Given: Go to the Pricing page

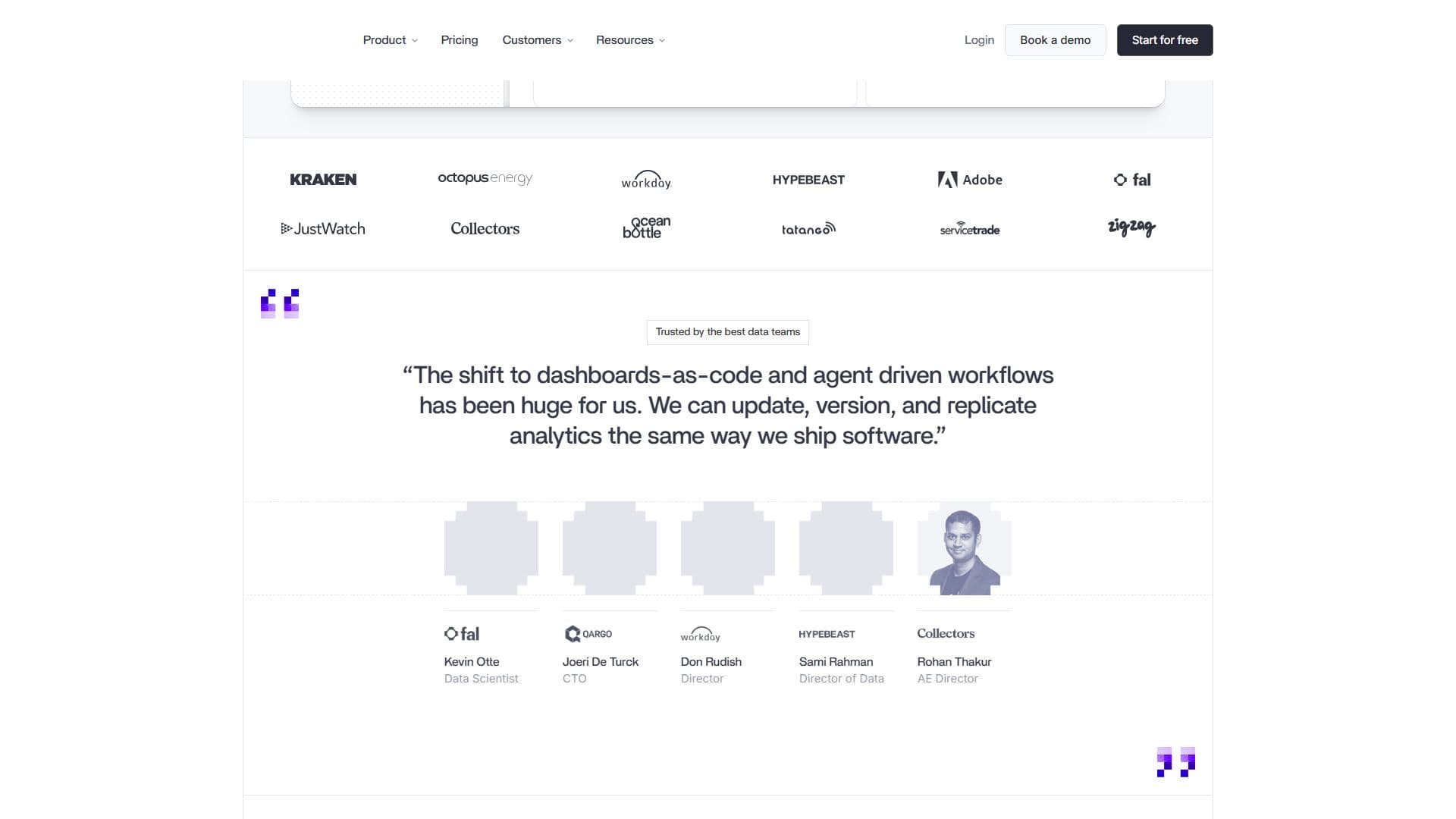Looking at the screenshot, I should coord(460,40).
